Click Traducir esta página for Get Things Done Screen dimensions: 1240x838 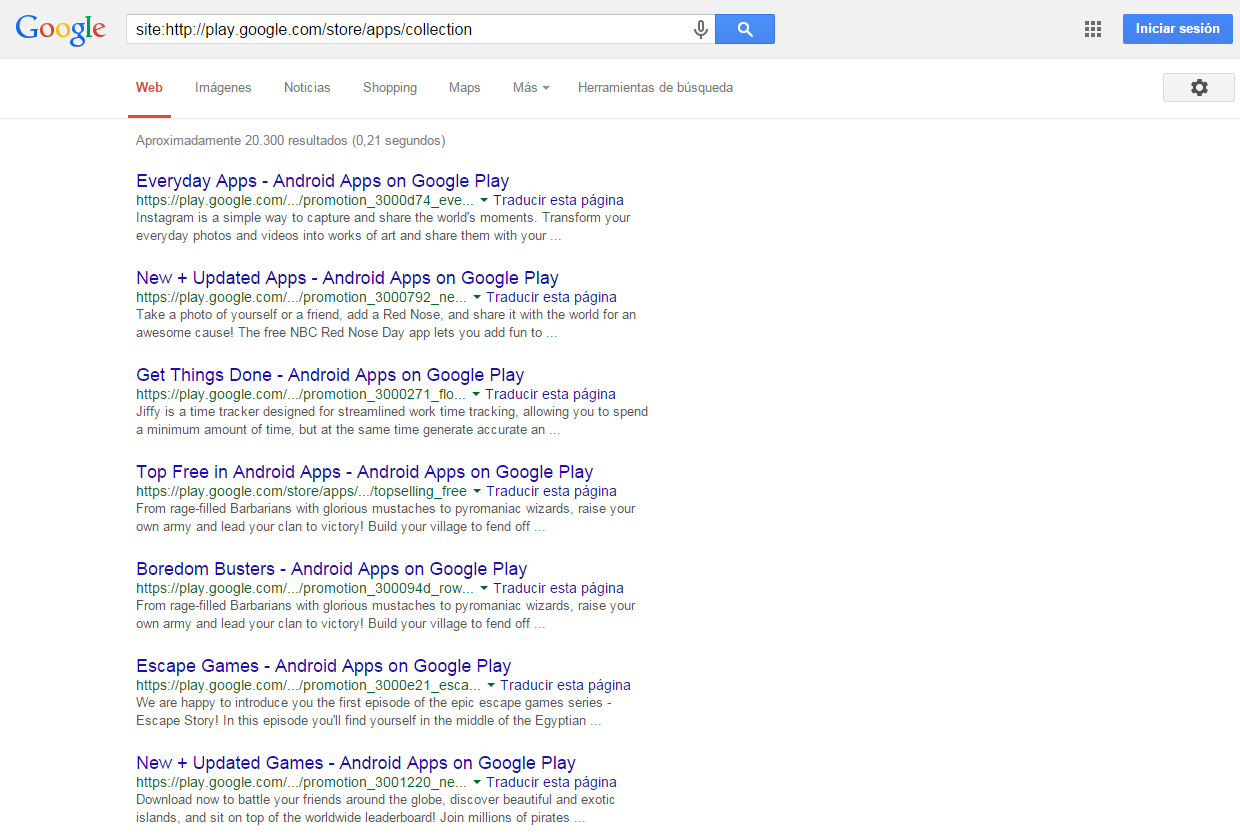pos(550,394)
